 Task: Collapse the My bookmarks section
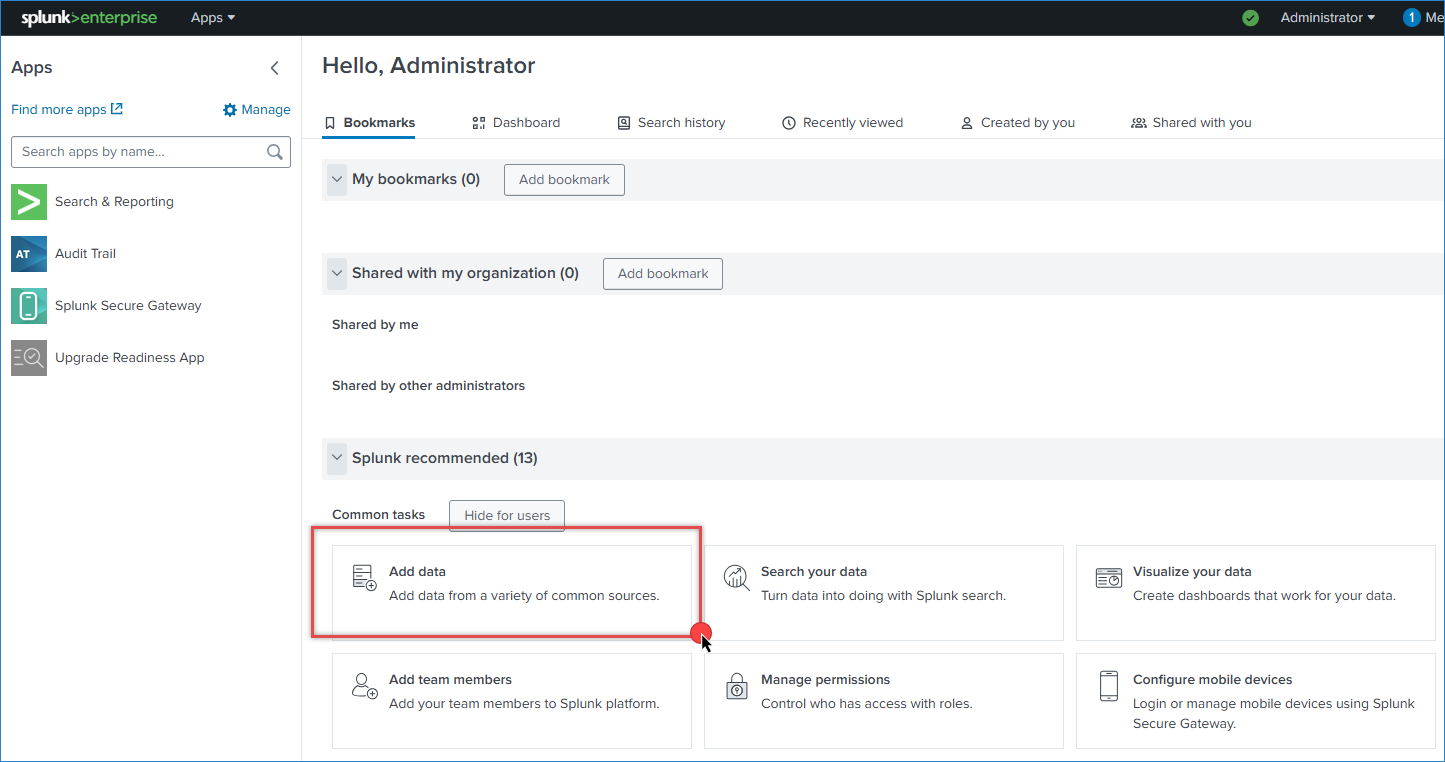coord(337,180)
